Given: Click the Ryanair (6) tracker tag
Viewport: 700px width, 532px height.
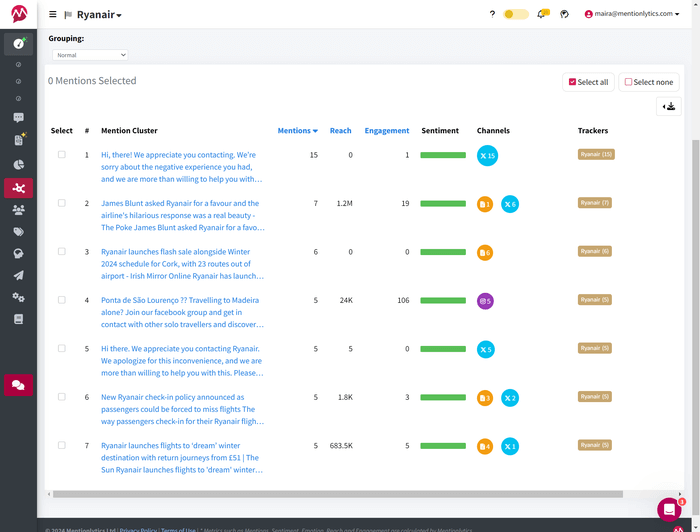Looking at the screenshot, I should click(x=595, y=251).
